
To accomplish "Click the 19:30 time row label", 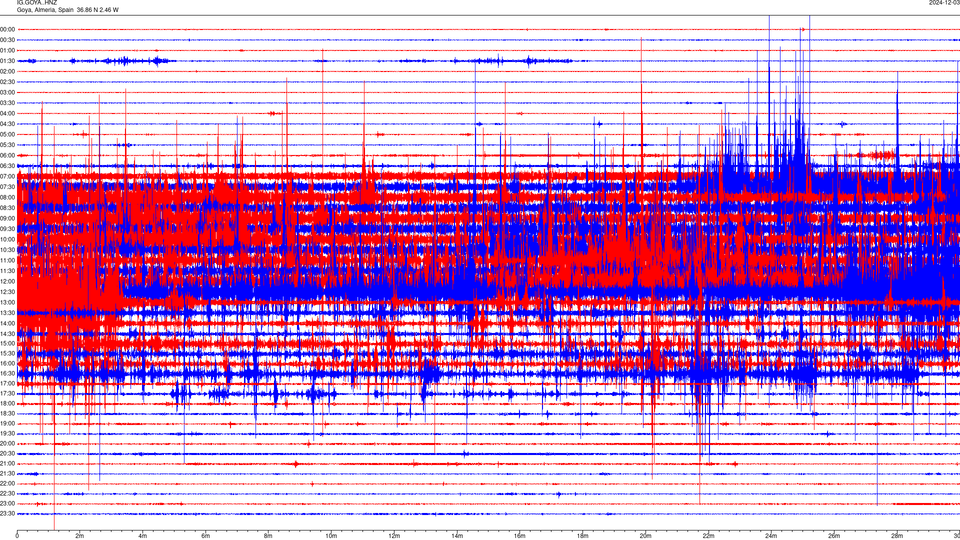I will 8,433.
